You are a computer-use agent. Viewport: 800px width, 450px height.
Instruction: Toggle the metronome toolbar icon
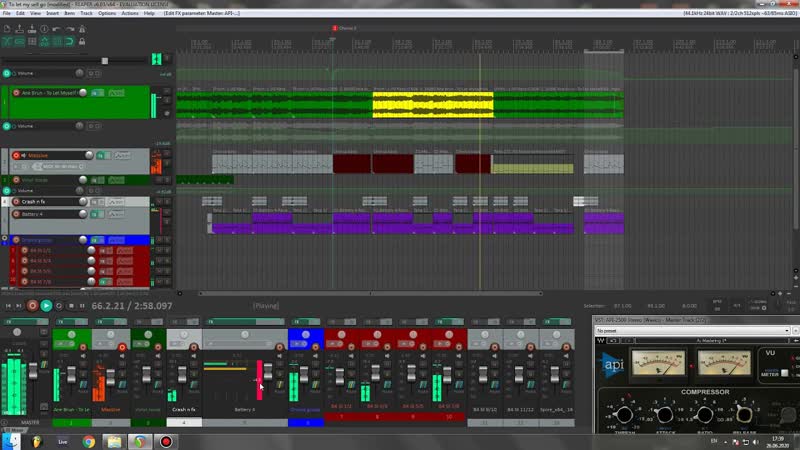pos(82,30)
